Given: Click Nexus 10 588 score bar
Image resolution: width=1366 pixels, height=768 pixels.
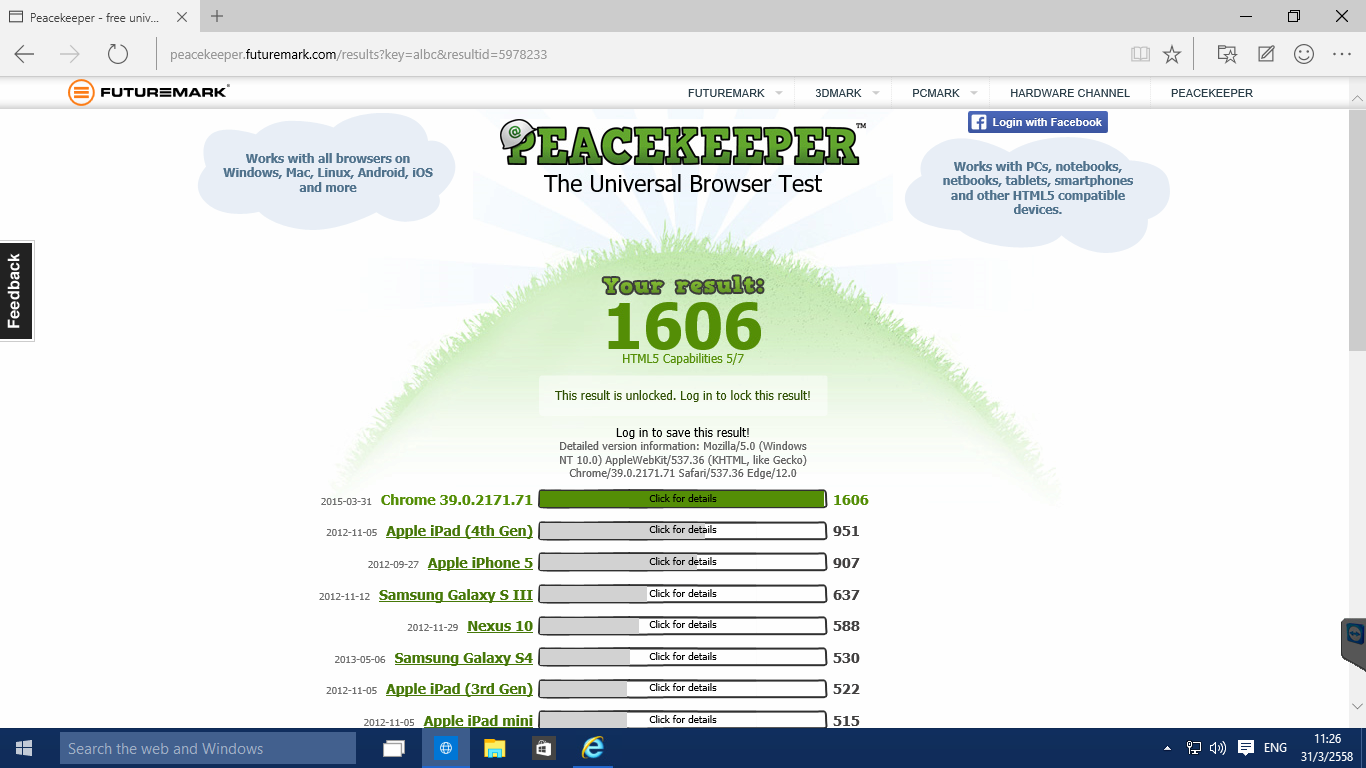Looking at the screenshot, I should [x=683, y=625].
